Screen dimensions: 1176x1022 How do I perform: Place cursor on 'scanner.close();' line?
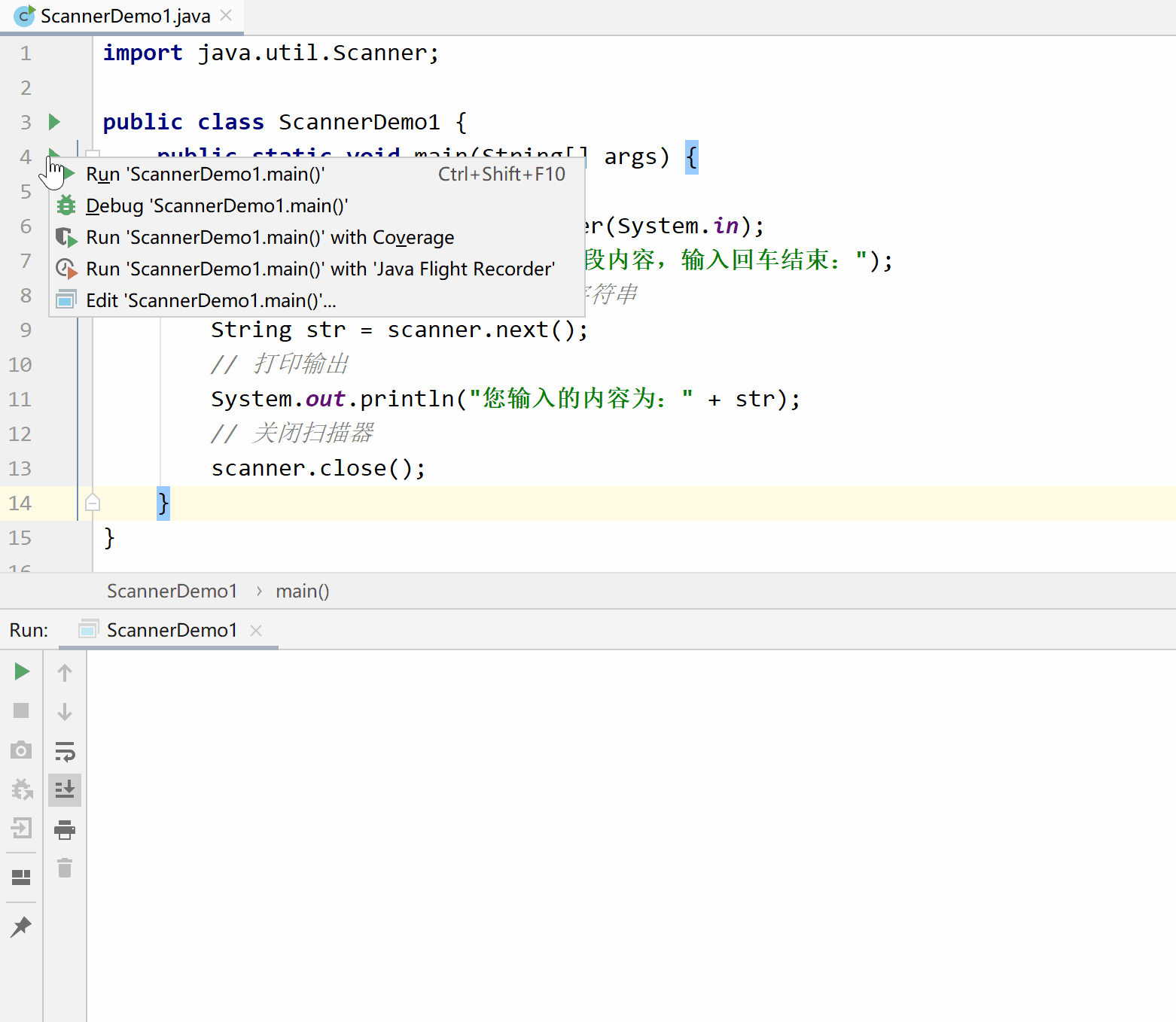click(318, 468)
